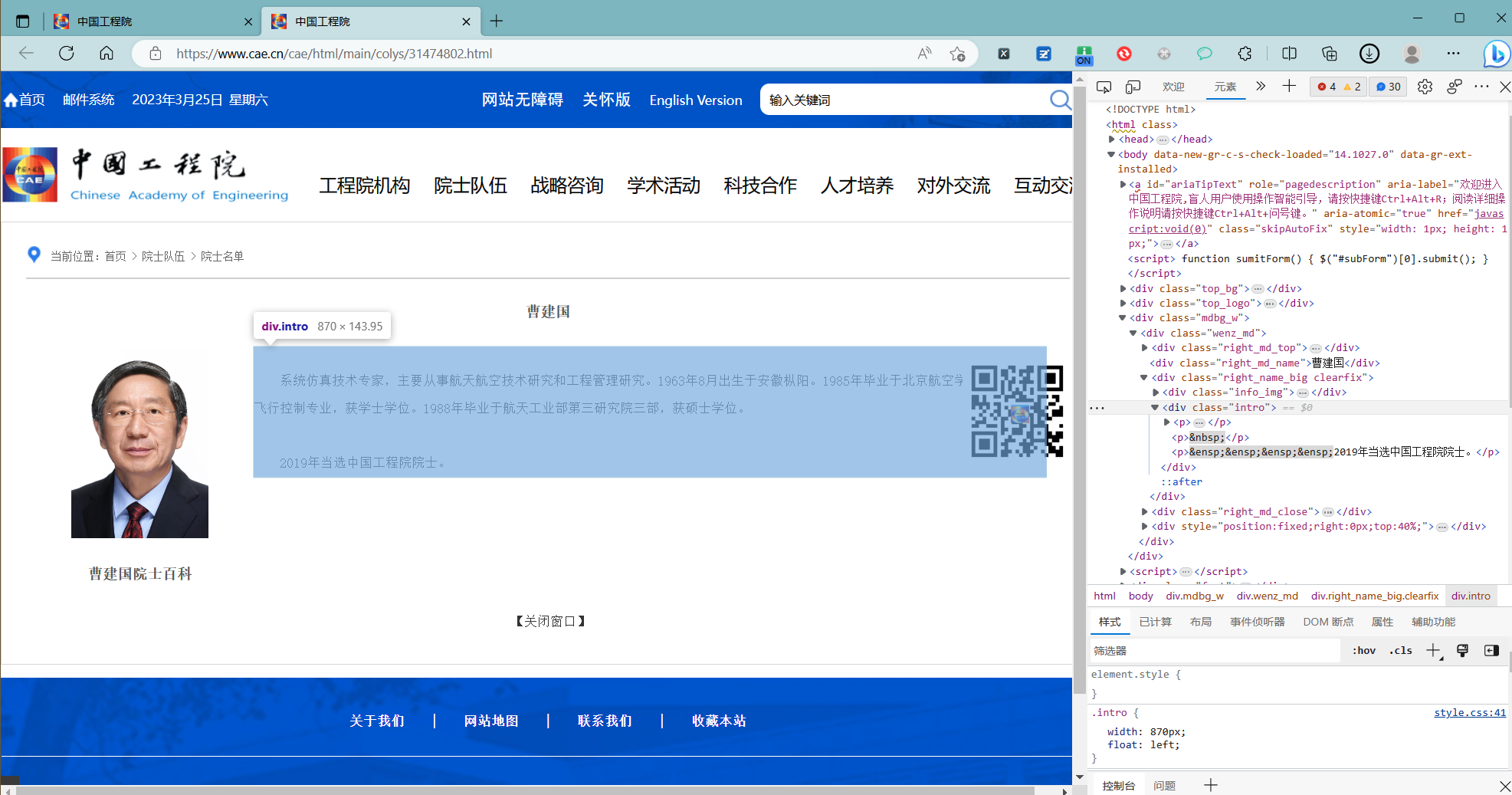Viewport: 1512px width, 795px height.
Task: Click the issues badge showing 30
Action: tap(1388, 87)
